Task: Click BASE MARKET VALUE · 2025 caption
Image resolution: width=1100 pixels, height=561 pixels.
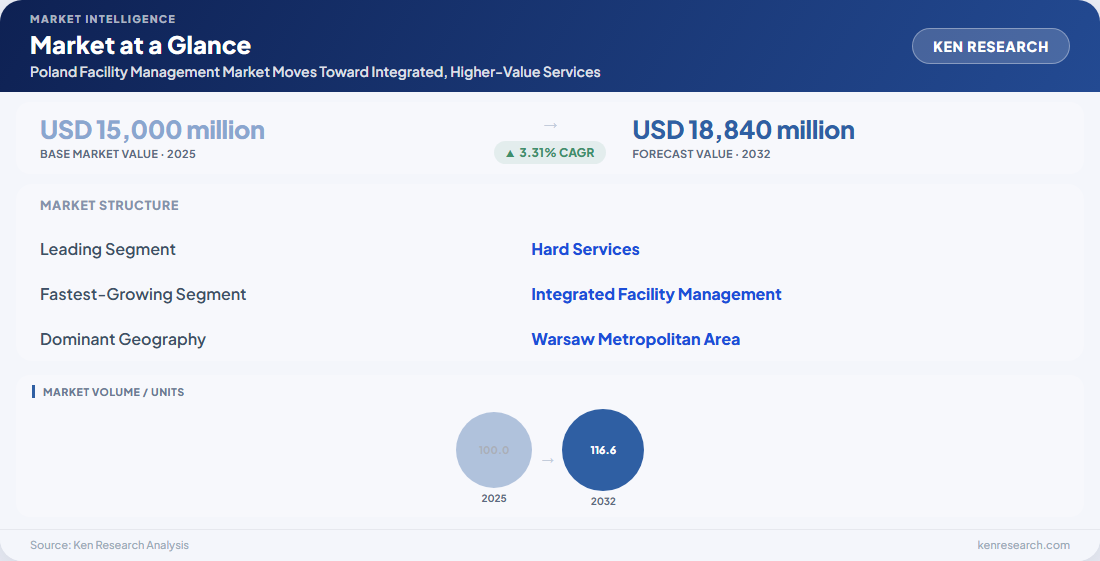Action: click(118, 154)
